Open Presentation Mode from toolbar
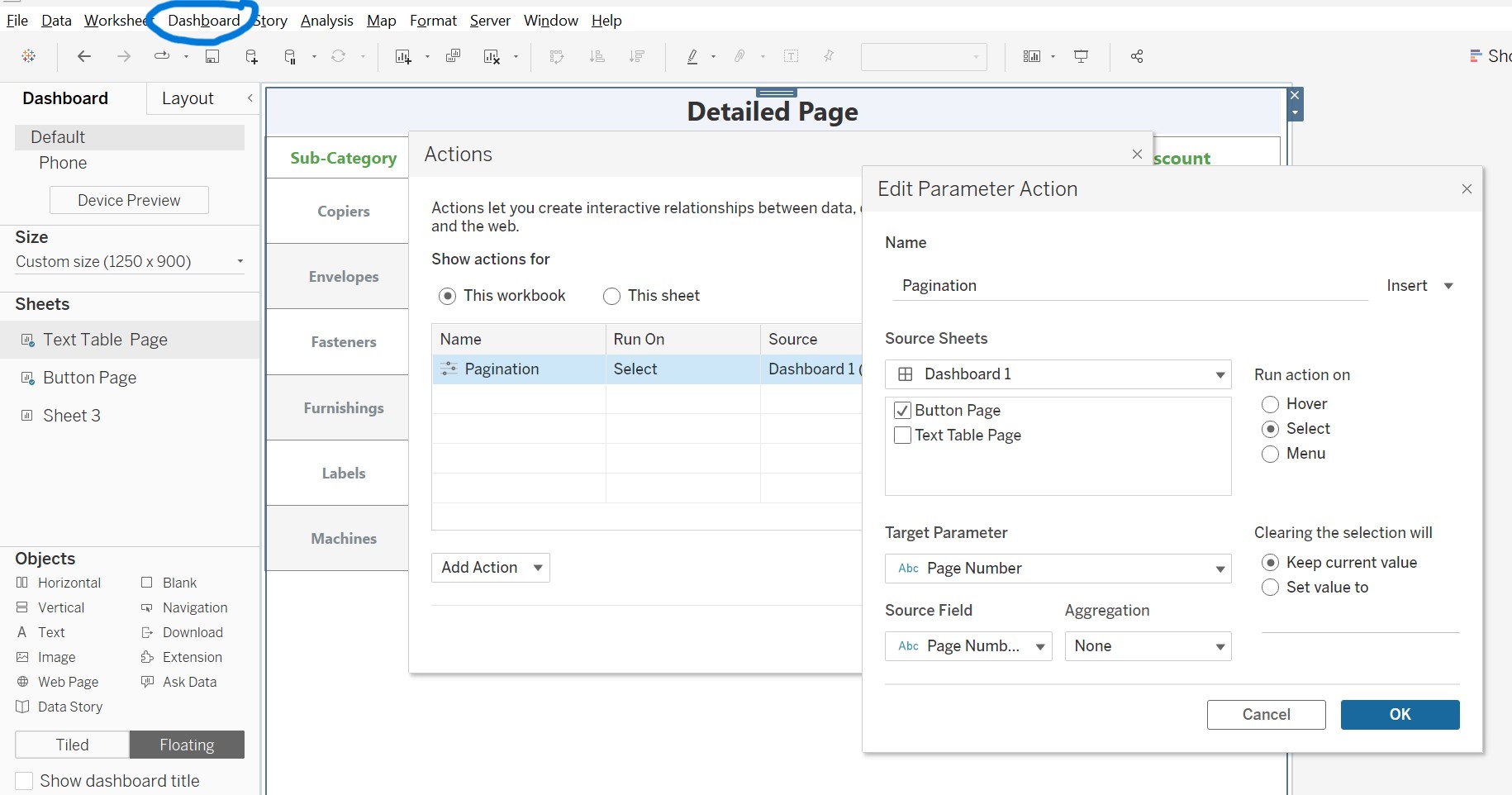 tap(1081, 56)
